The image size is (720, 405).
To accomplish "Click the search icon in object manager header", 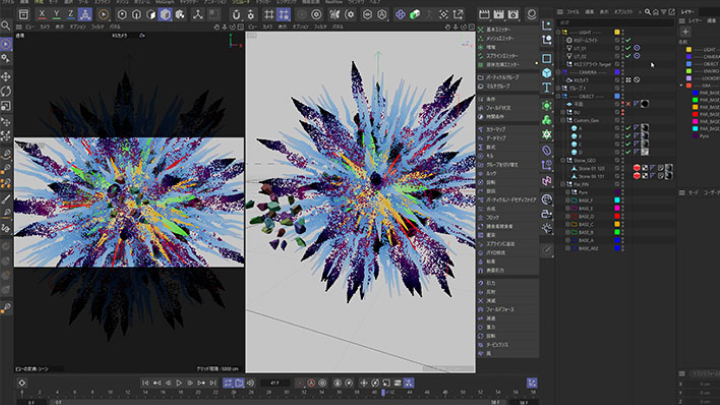I will [647, 12].
